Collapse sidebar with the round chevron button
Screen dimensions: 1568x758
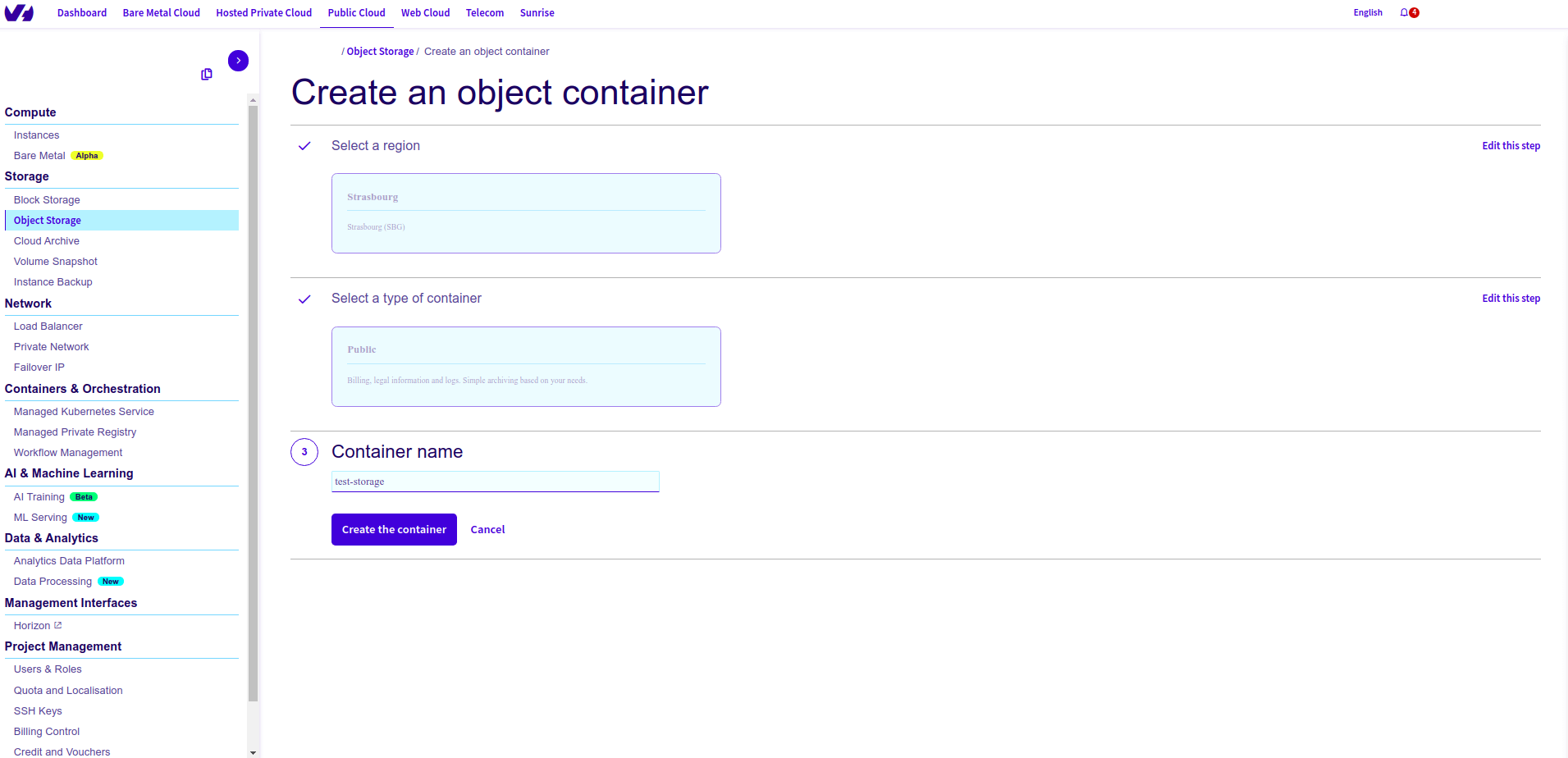(238, 61)
